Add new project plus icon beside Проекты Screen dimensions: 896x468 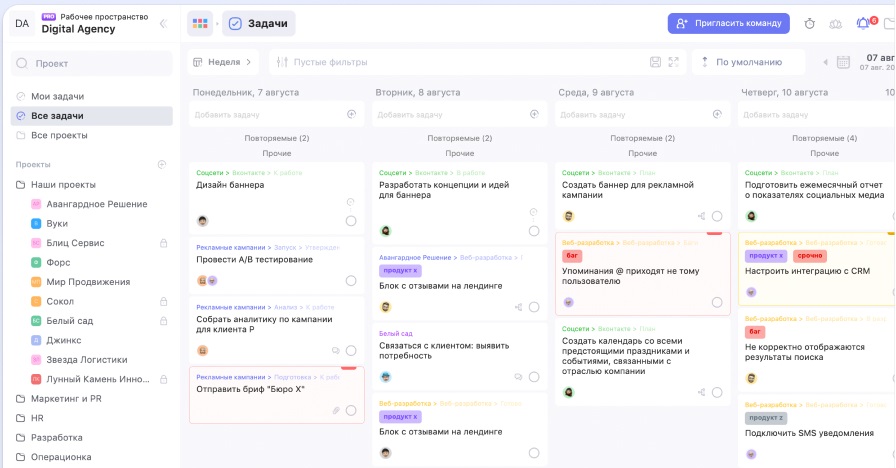pos(162,165)
